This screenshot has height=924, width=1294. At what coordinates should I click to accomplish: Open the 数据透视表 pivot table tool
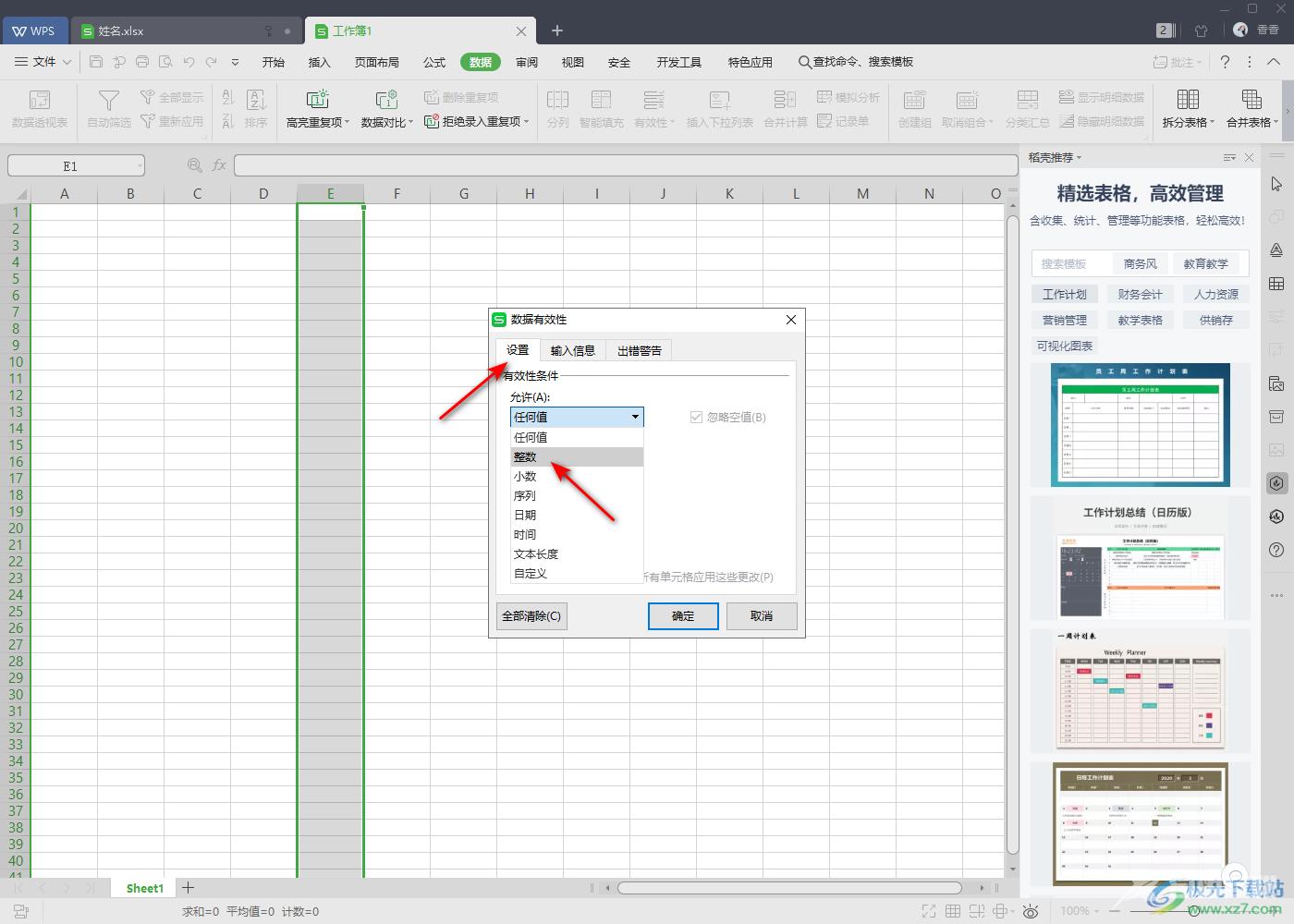40,108
